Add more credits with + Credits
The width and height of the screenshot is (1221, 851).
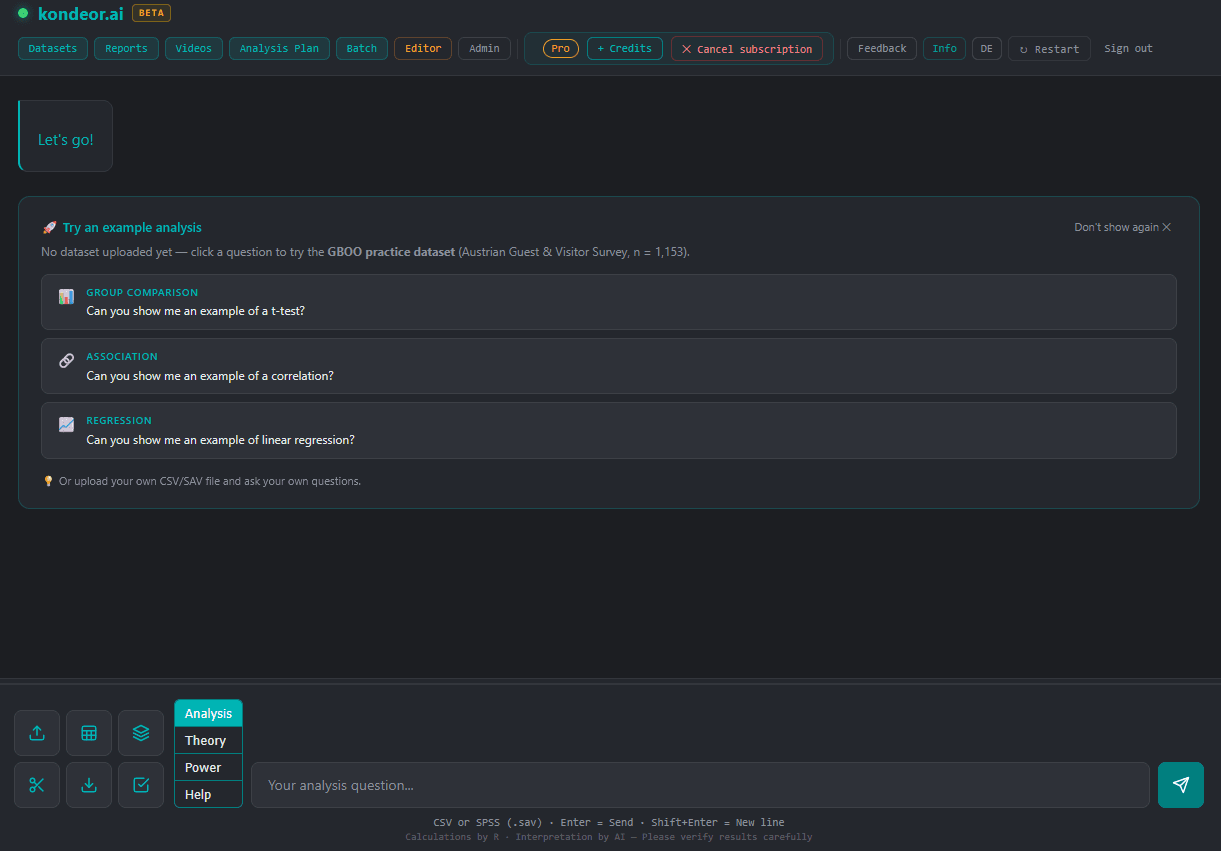[625, 48]
